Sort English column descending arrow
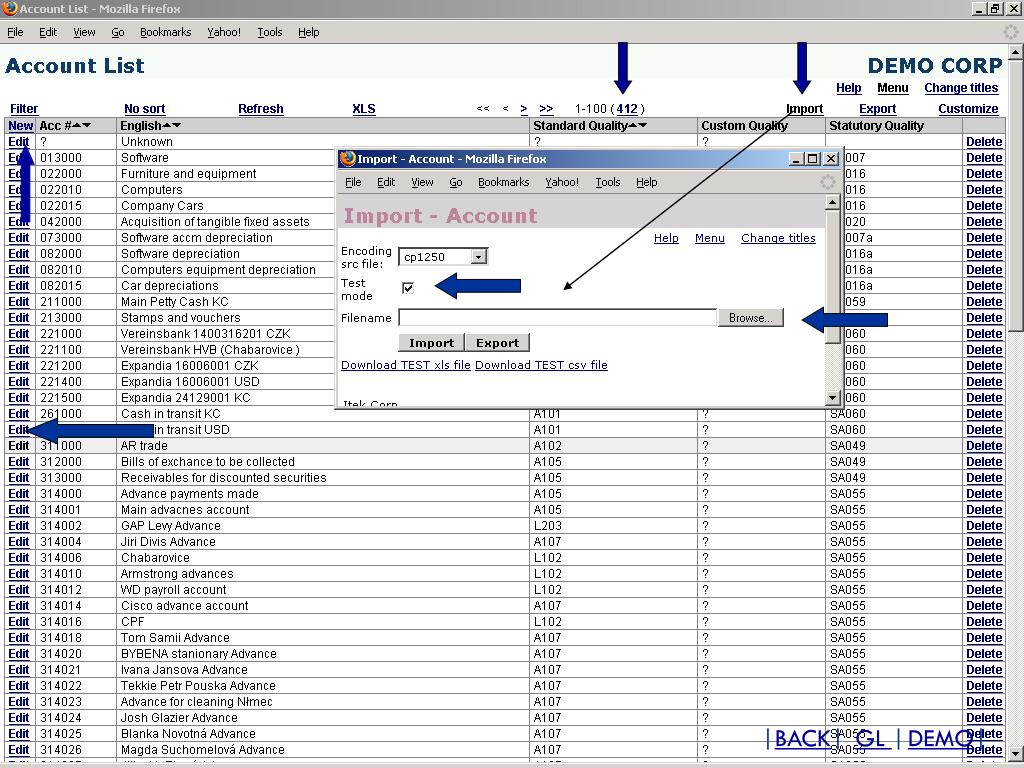 [x=176, y=125]
